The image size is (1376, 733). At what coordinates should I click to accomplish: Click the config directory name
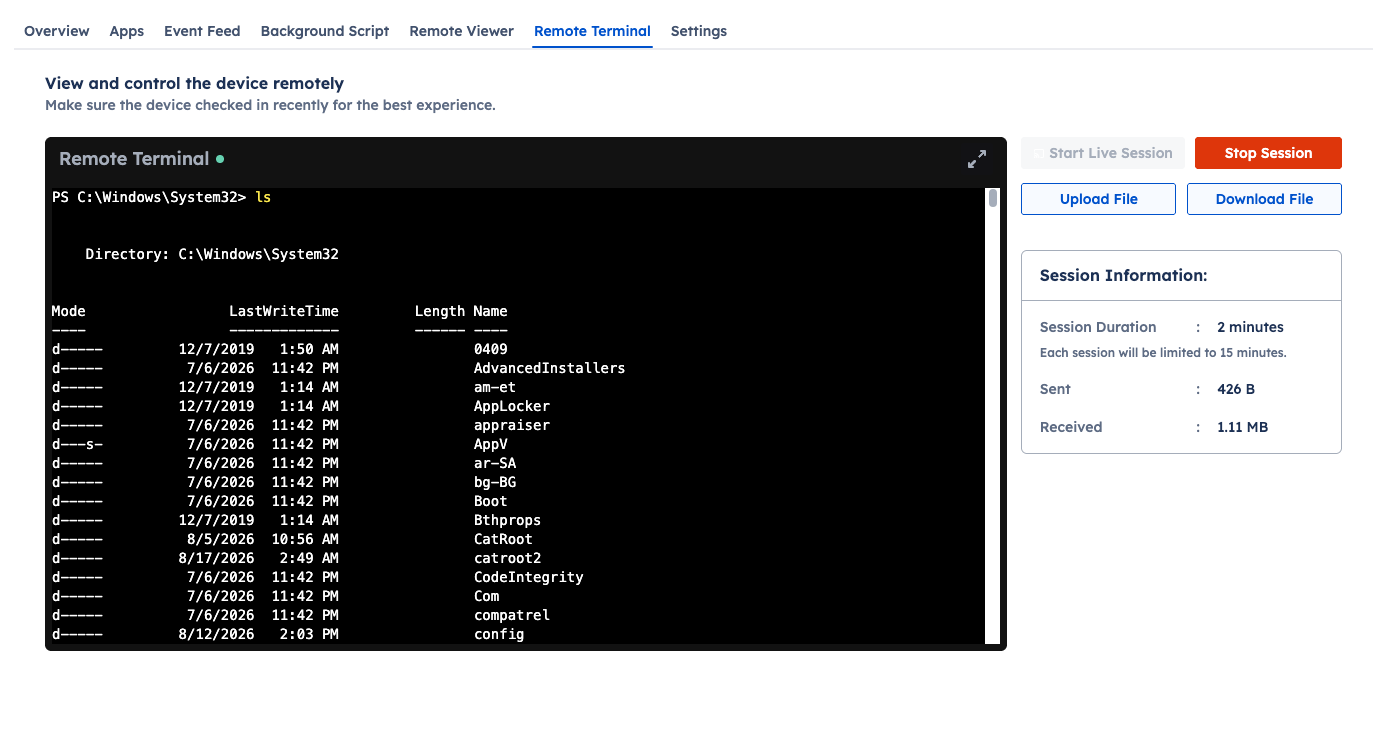coord(499,634)
